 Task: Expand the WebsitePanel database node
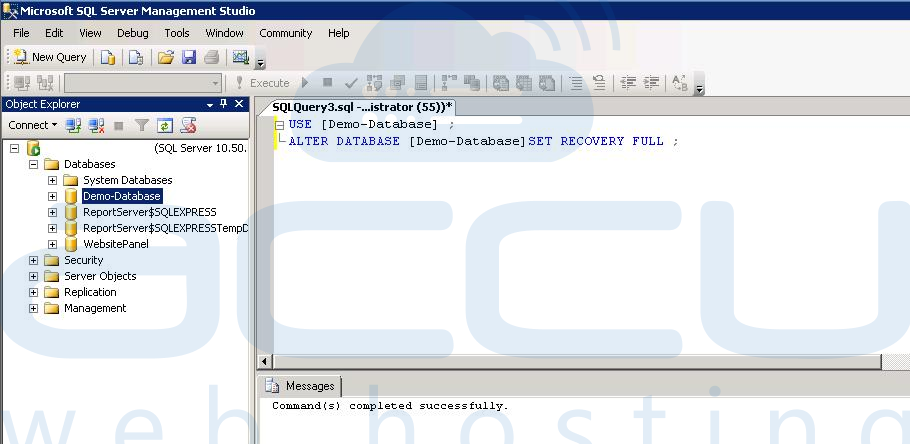click(x=52, y=244)
